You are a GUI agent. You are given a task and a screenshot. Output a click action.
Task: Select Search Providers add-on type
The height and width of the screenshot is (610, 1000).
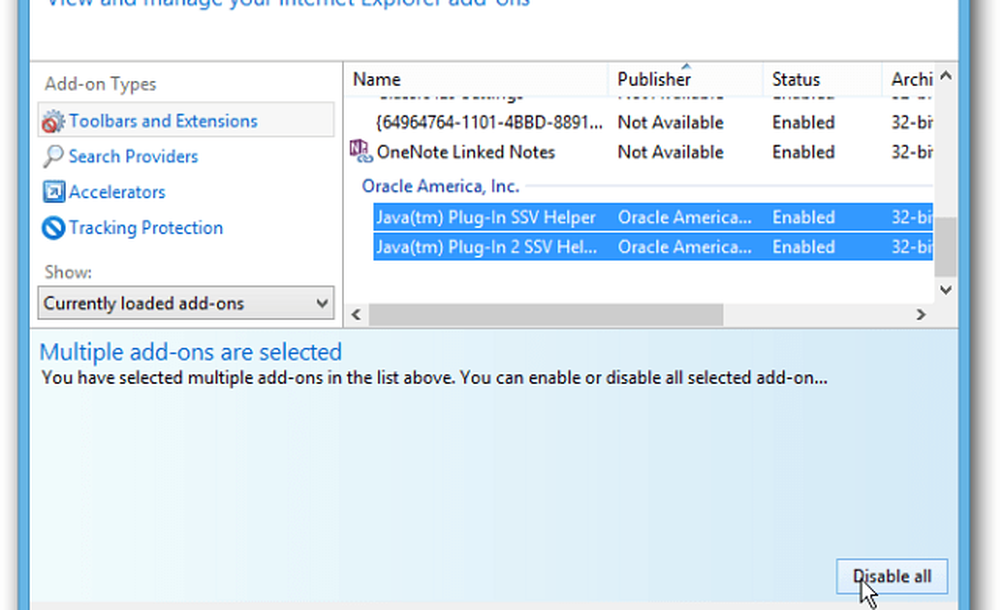point(133,156)
